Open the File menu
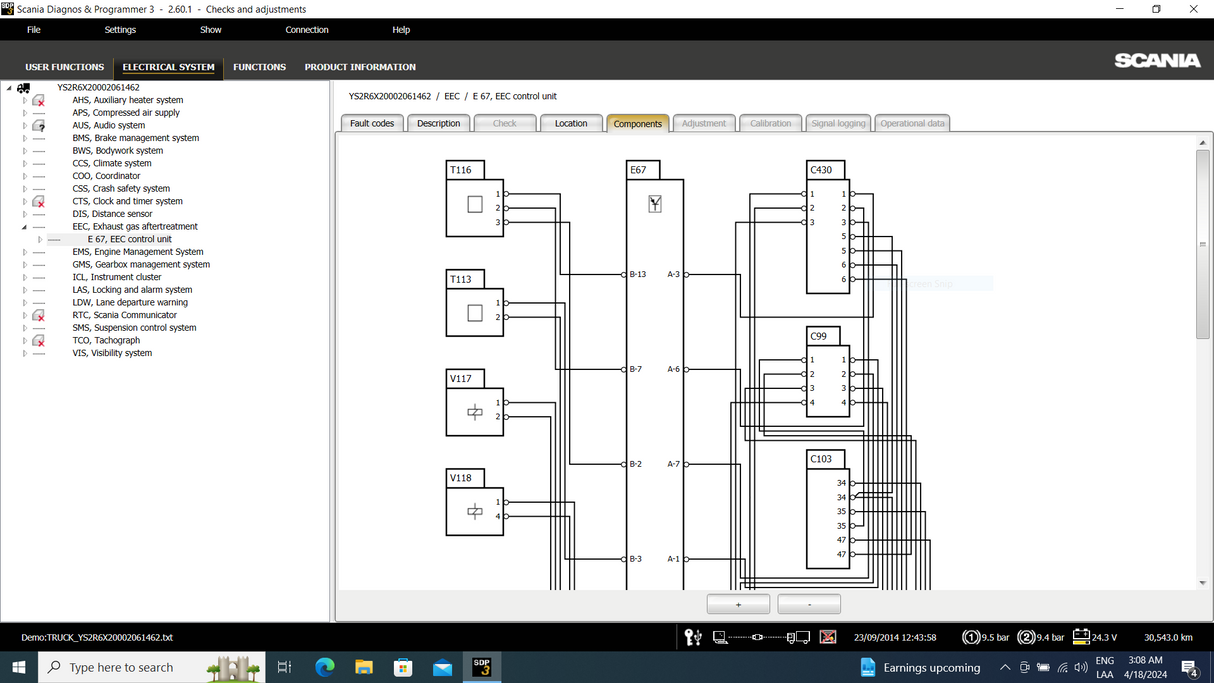The width and height of the screenshot is (1214, 683). [x=34, y=30]
